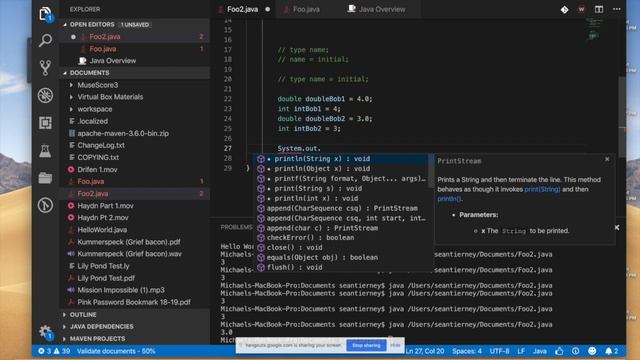Open the notifications bell in the status bar
640x360 pixels.
point(611,351)
